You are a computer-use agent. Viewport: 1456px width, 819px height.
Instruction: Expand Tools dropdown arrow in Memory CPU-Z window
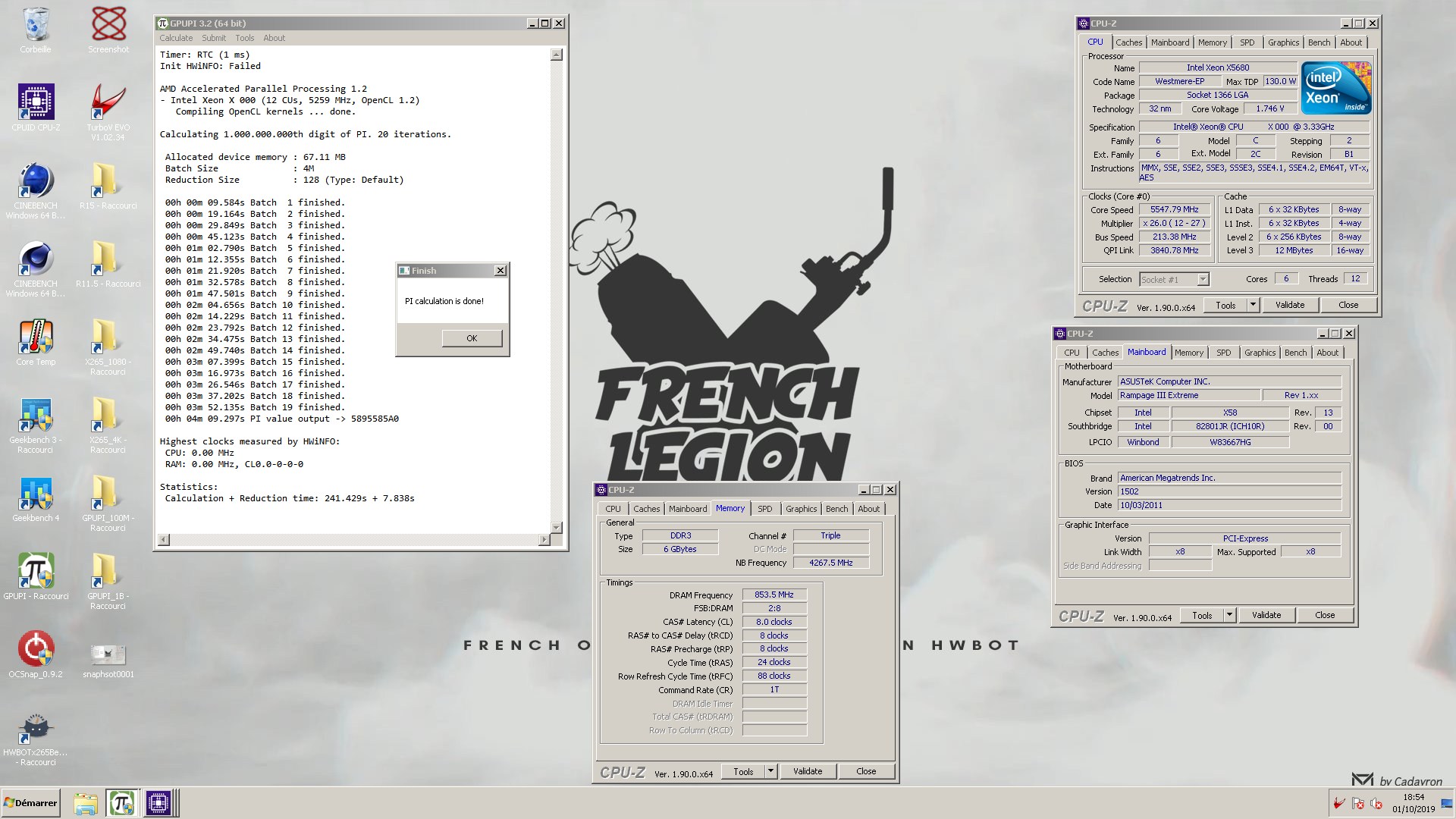(x=770, y=771)
